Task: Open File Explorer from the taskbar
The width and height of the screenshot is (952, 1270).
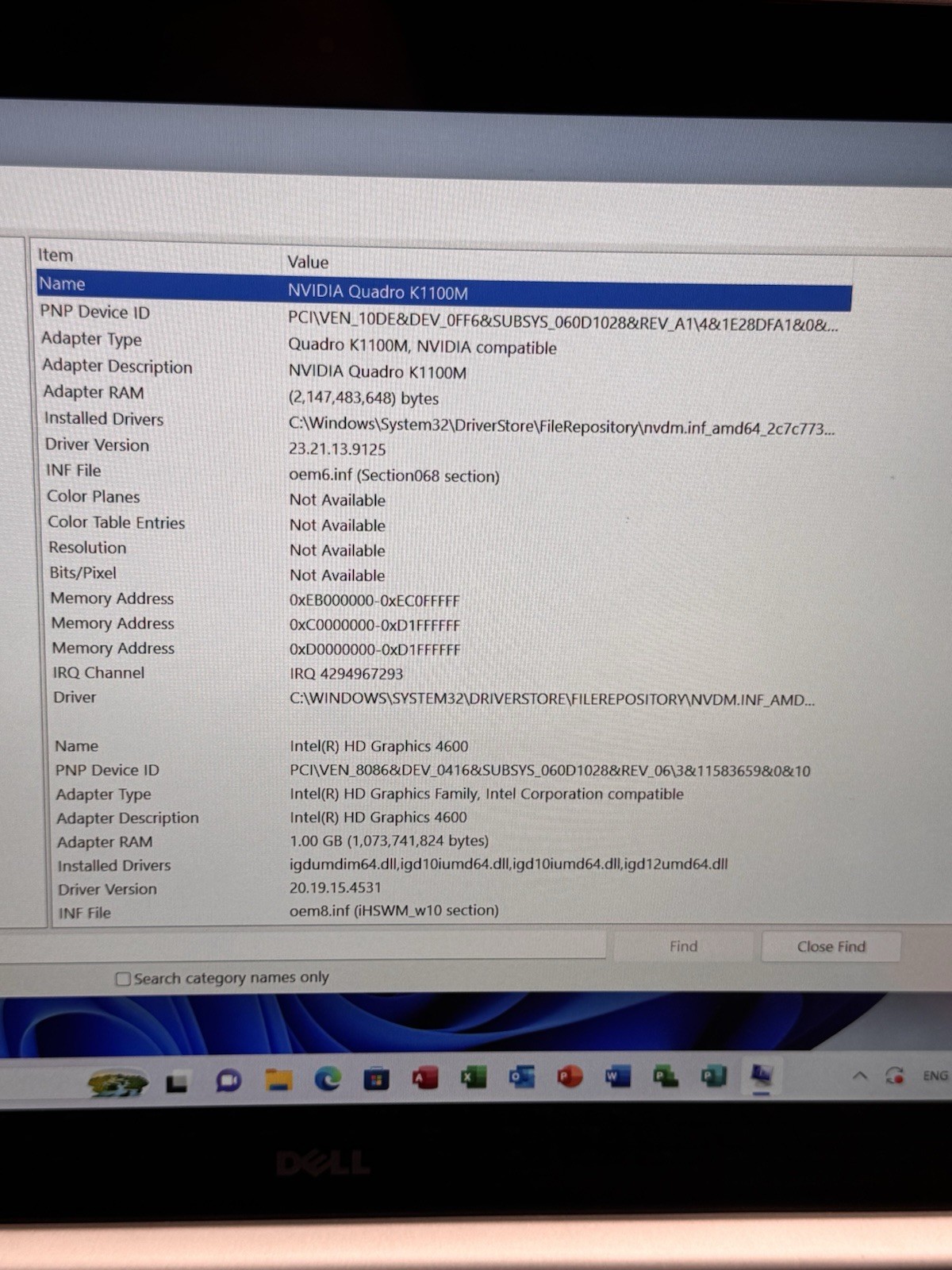Action: [x=278, y=1079]
